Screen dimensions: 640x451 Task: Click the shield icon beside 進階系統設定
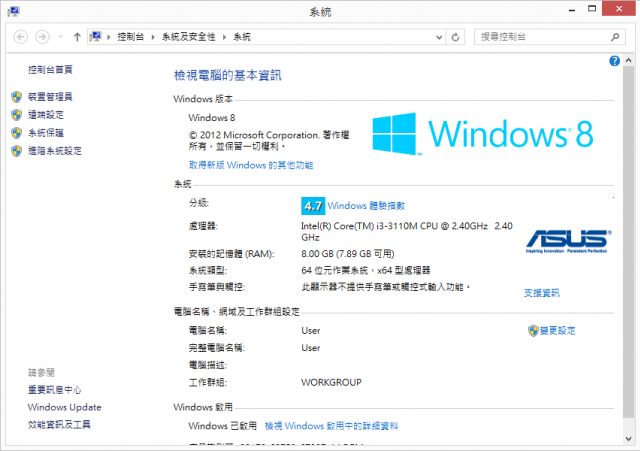(x=16, y=151)
